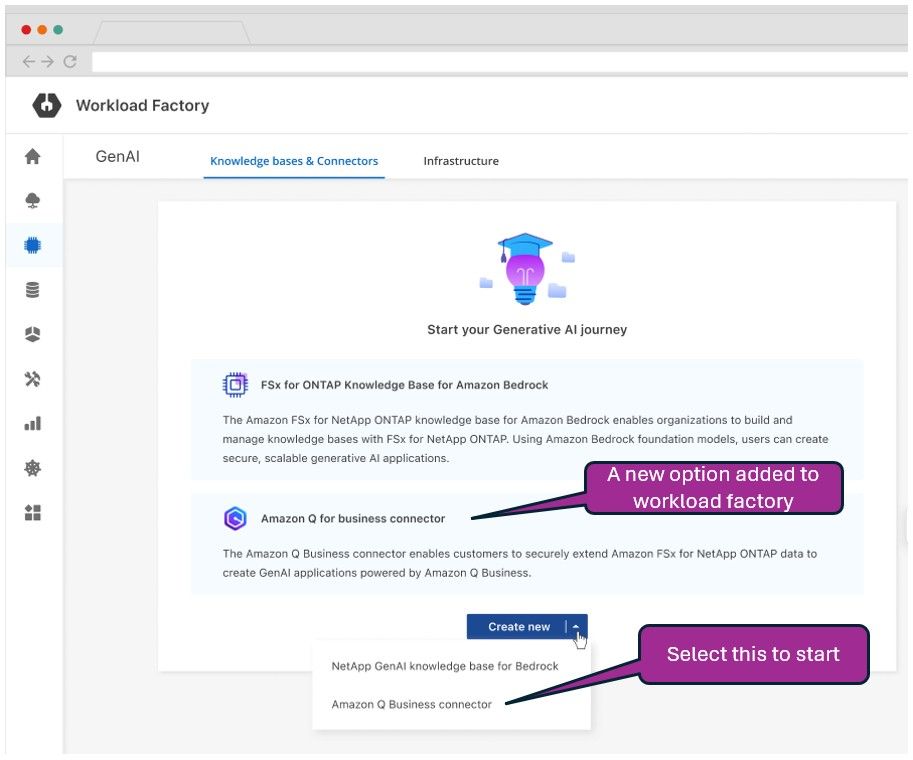Click the lightbulb graduation cap illustration
Screen dimensions: 913x760
point(527,268)
